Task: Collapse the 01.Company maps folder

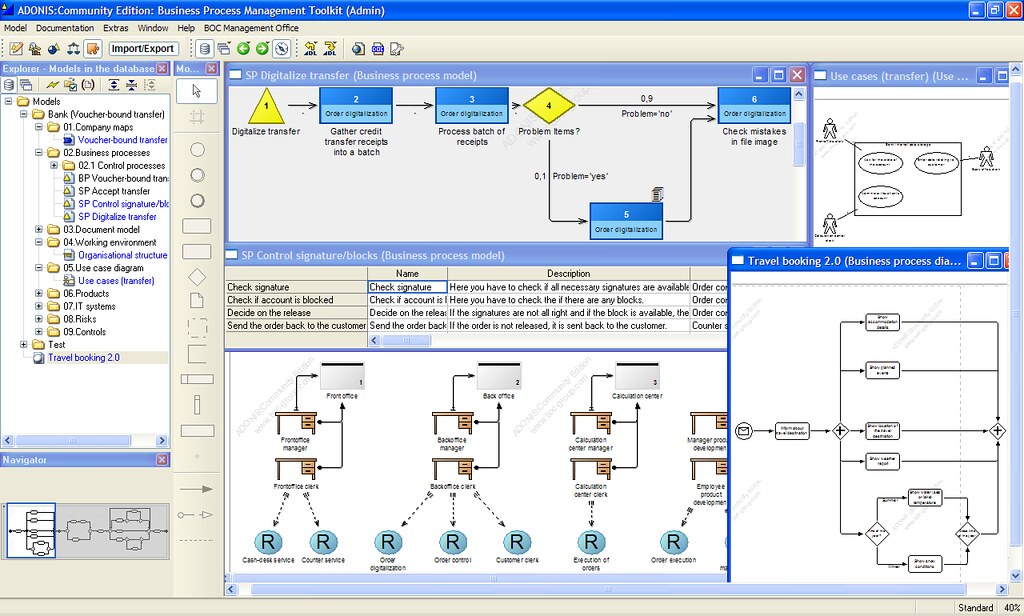Action: pos(39,127)
